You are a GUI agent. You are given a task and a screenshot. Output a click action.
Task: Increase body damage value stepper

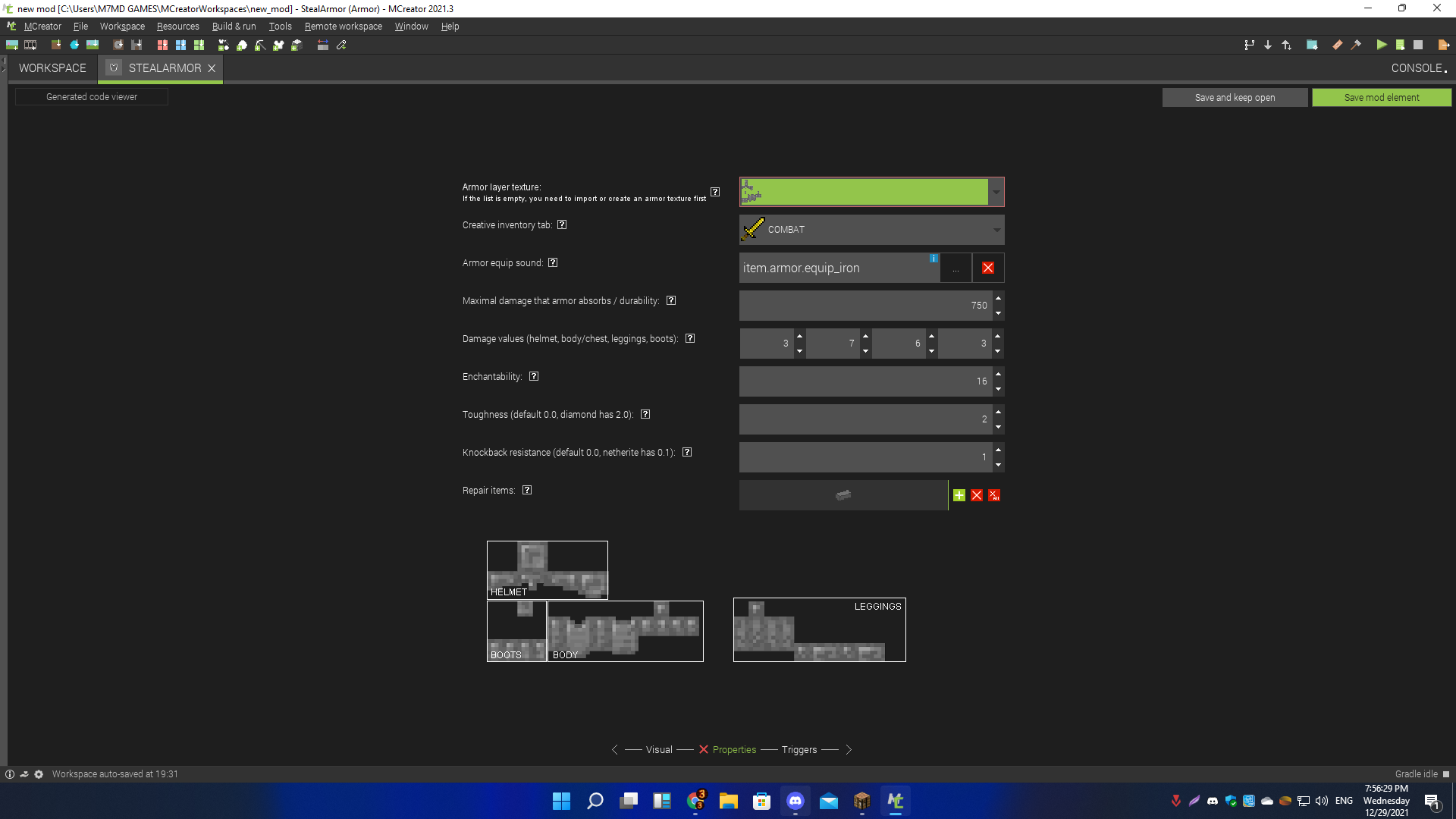coord(865,336)
